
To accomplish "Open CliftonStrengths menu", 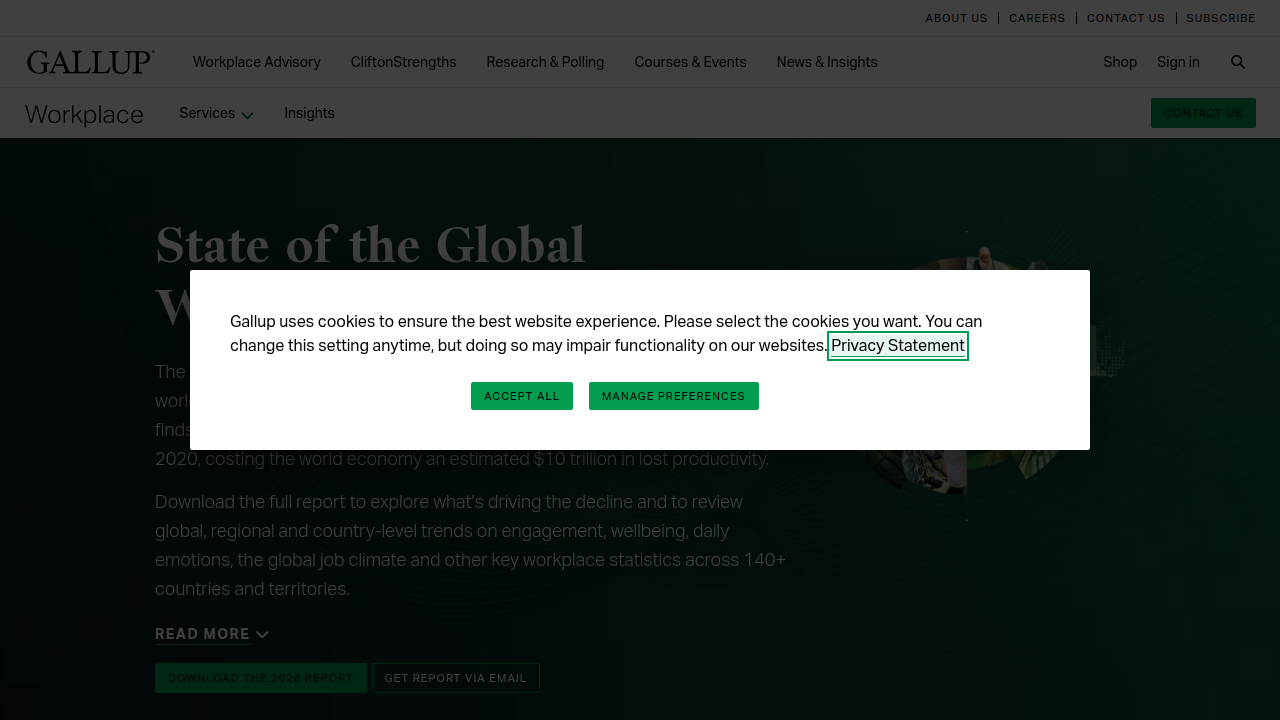I will [403, 62].
